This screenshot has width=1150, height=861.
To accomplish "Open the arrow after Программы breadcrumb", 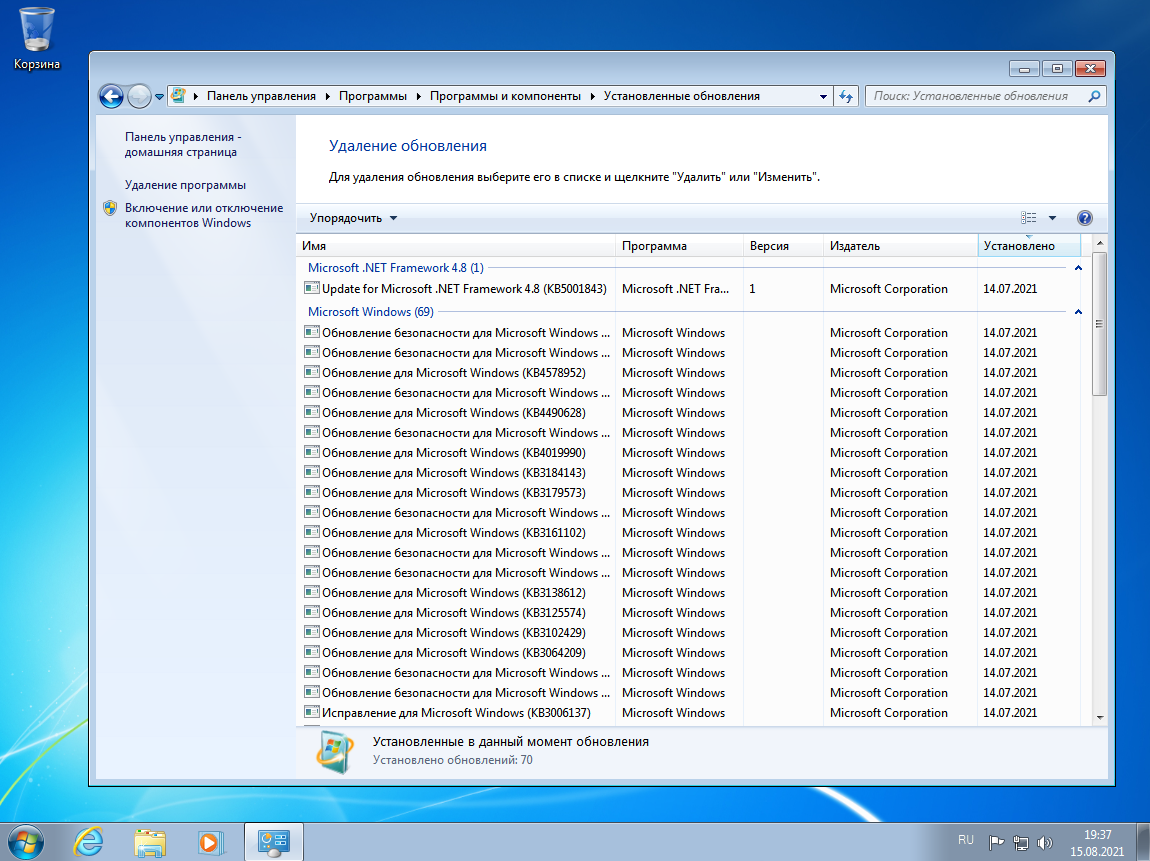I will [x=418, y=96].
